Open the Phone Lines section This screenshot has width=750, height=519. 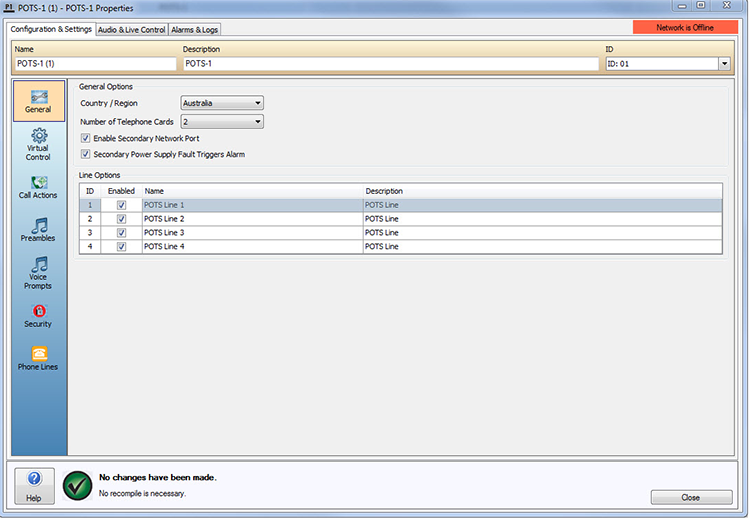(x=38, y=359)
